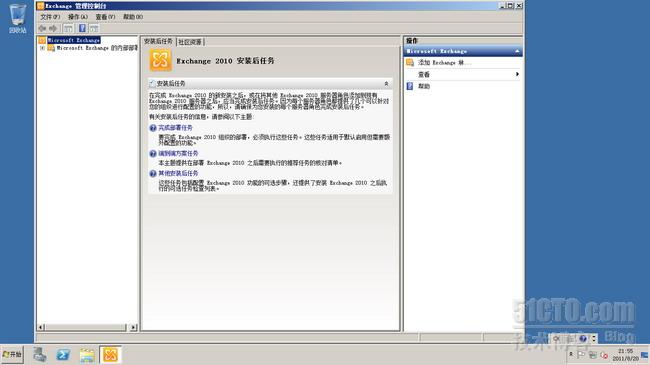This screenshot has width=650, height=365.
Task: Click the Forward arrow toolbar icon
Action: [53, 28]
